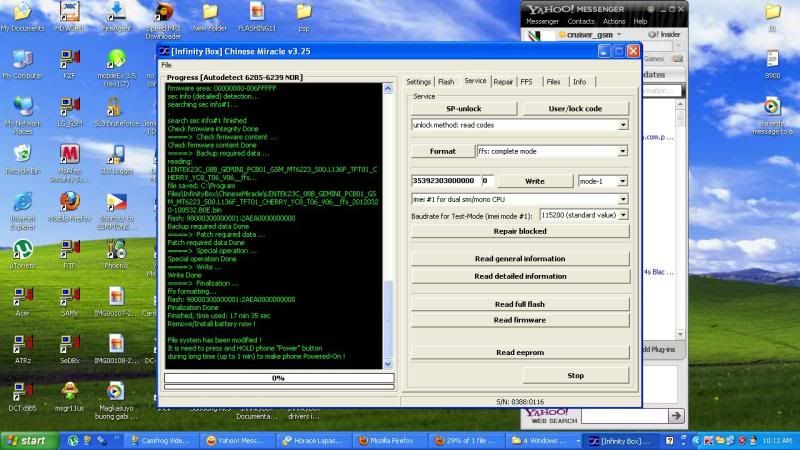Switch to the Flash tab
This screenshot has height=450, width=800.
point(446,82)
